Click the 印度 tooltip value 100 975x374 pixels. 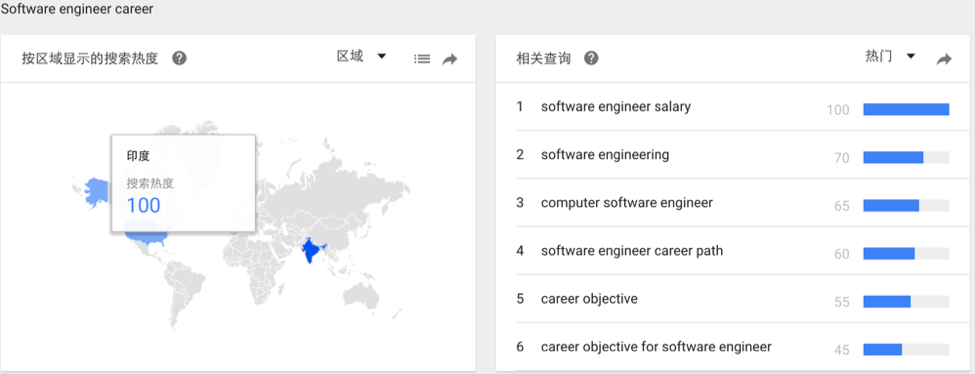(x=144, y=205)
